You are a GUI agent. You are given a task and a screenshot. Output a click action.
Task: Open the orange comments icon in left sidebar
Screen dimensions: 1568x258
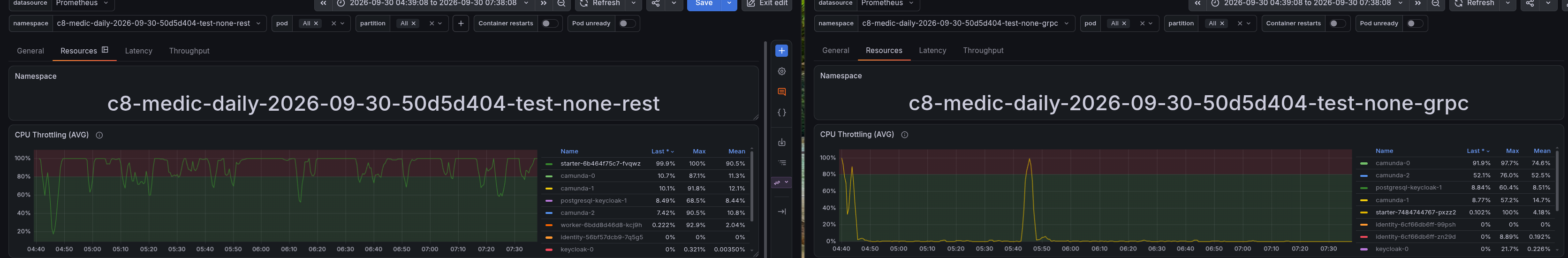pyautogui.click(x=781, y=92)
